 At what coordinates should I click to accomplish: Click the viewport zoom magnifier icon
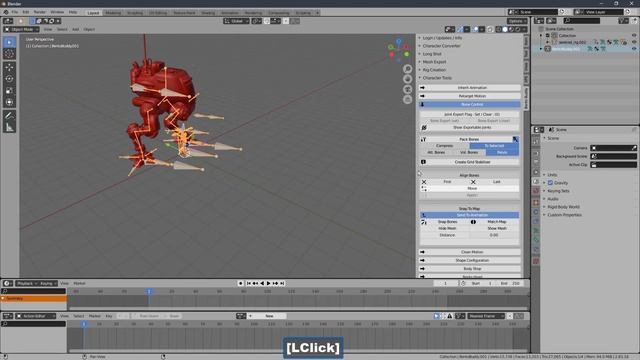pos(407,69)
